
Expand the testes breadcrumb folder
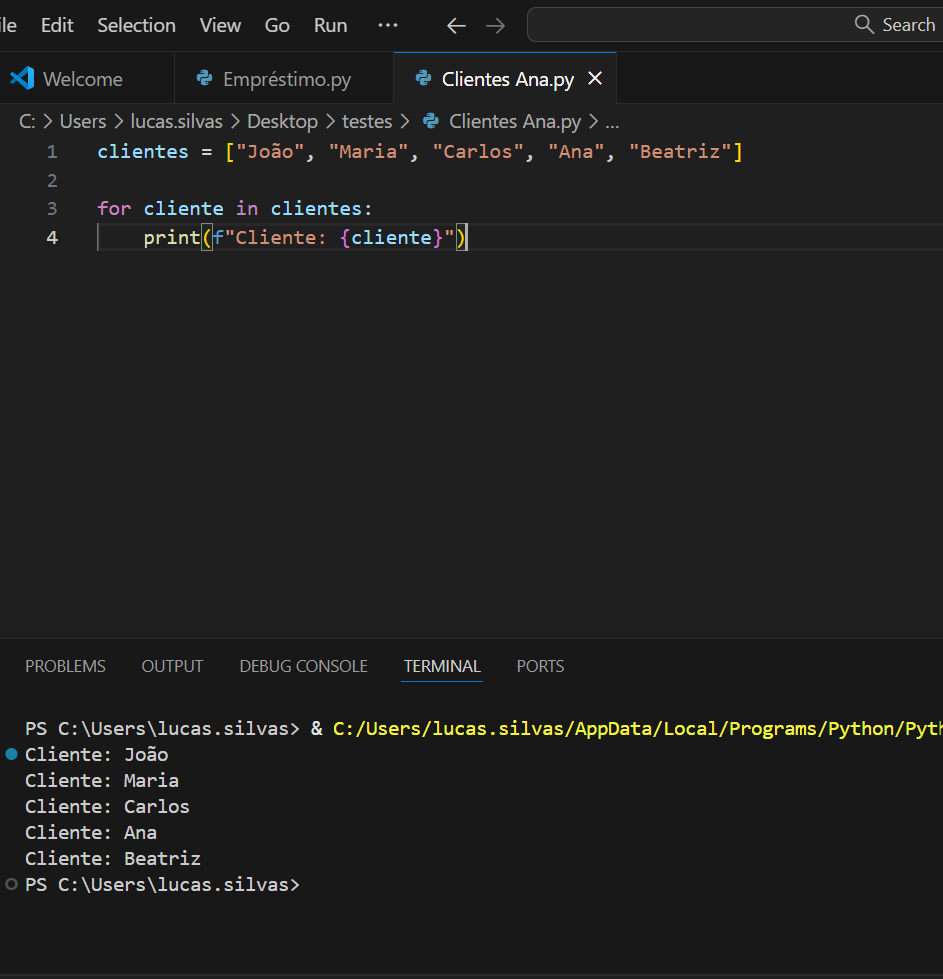pyautogui.click(x=367, y=122)
